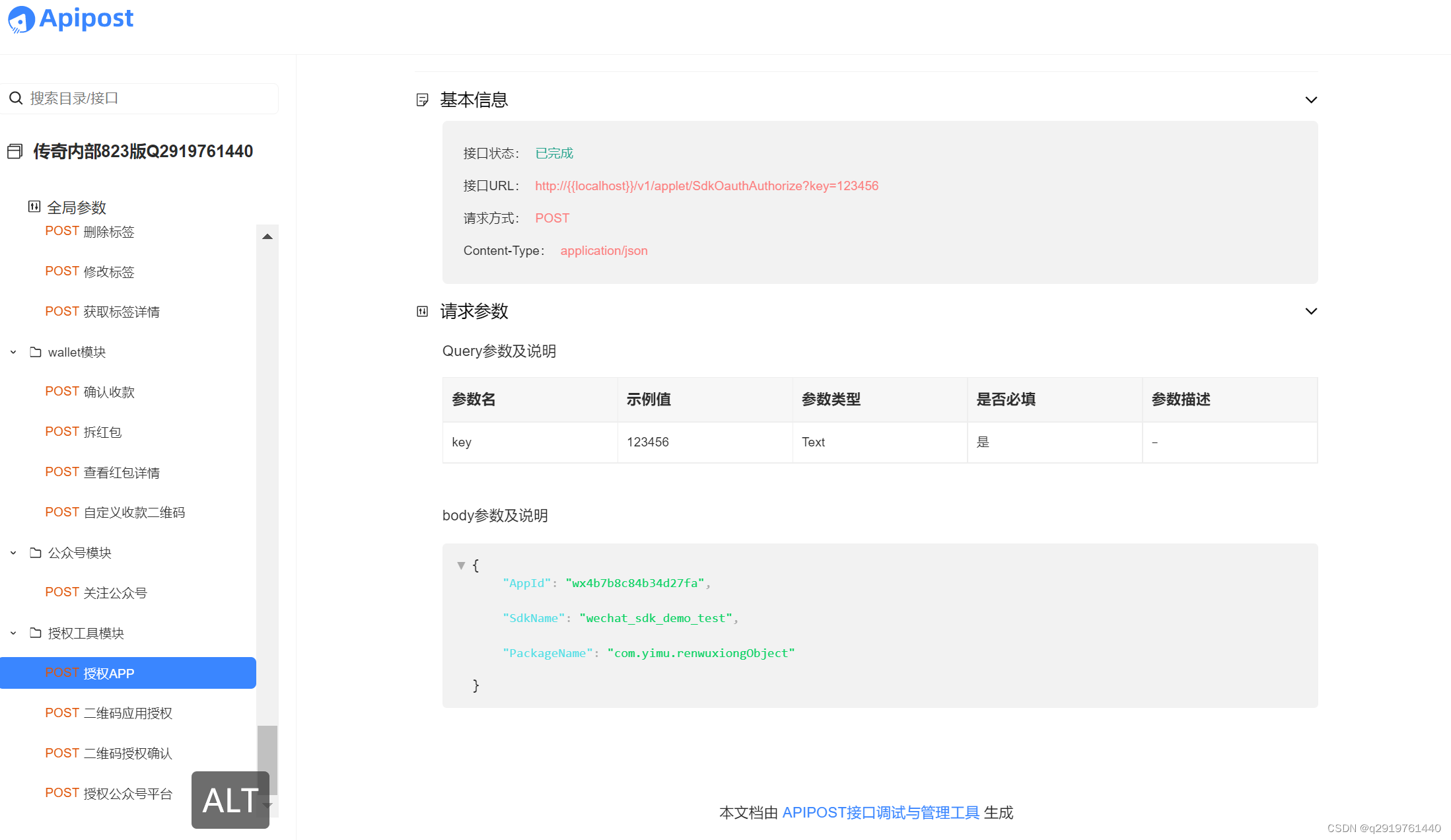Click the 请求参数 section icon
Viewport: 1451px width, 840px height.
point(423,311)
